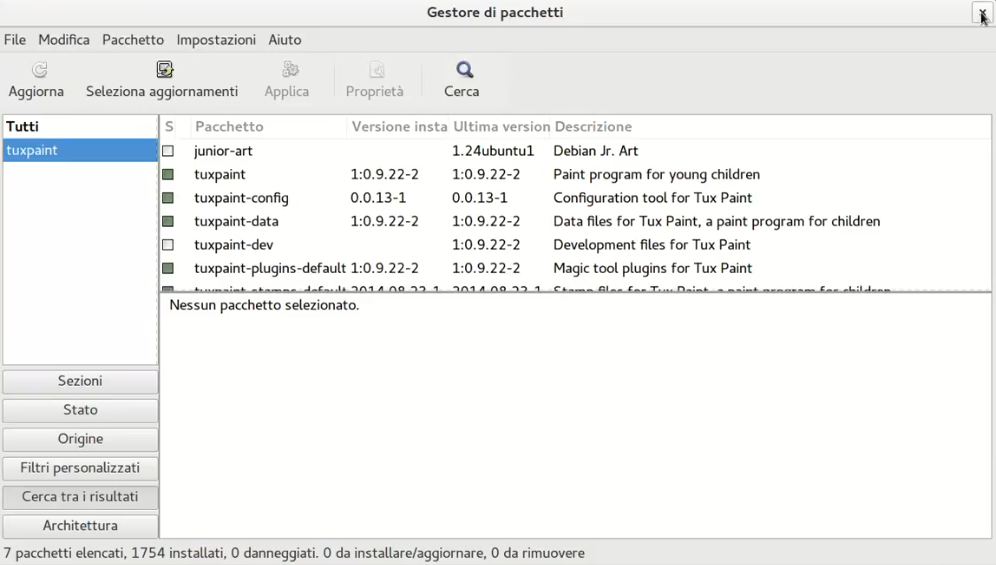Click the Applica toolbar icon

288,70
